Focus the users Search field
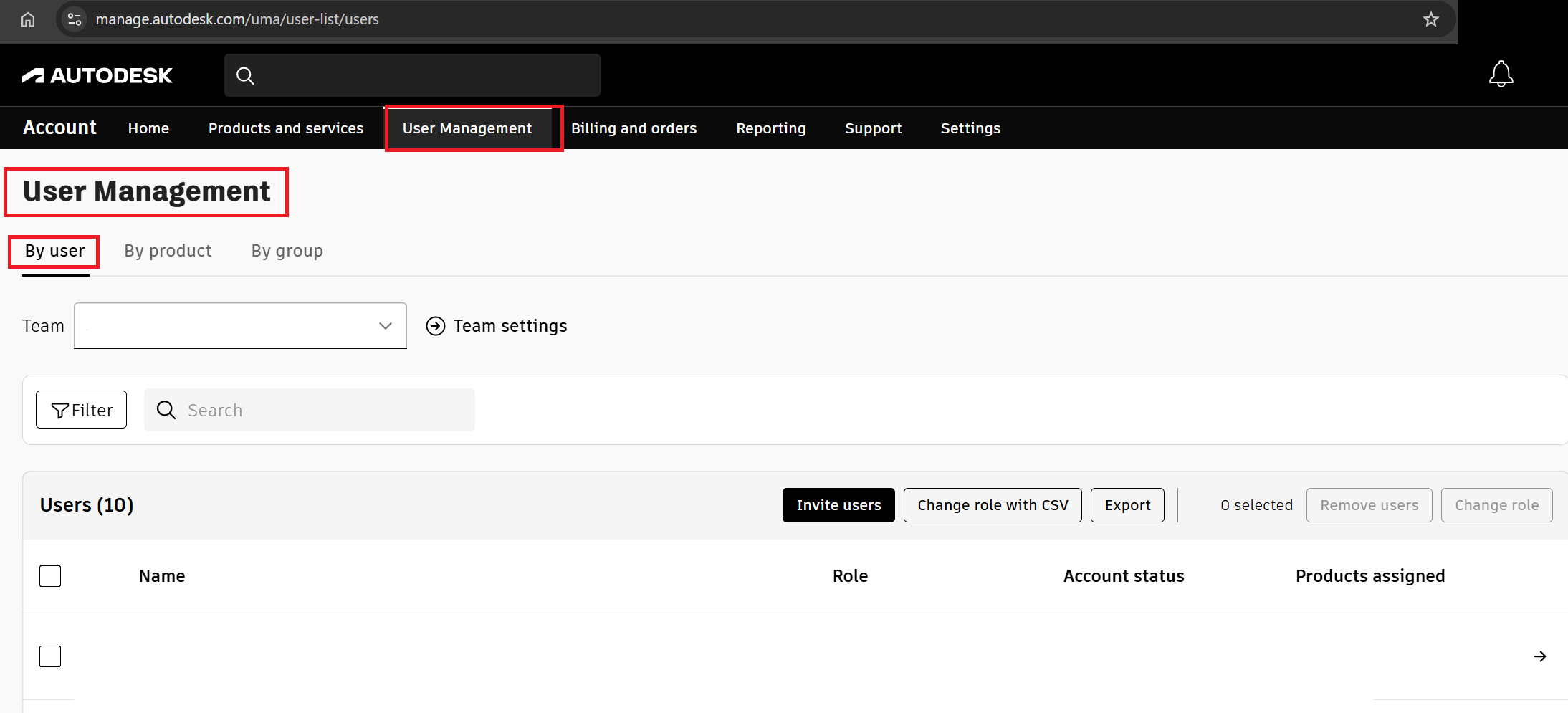This screenshot has height=713, width=1568. pos(310,410)
